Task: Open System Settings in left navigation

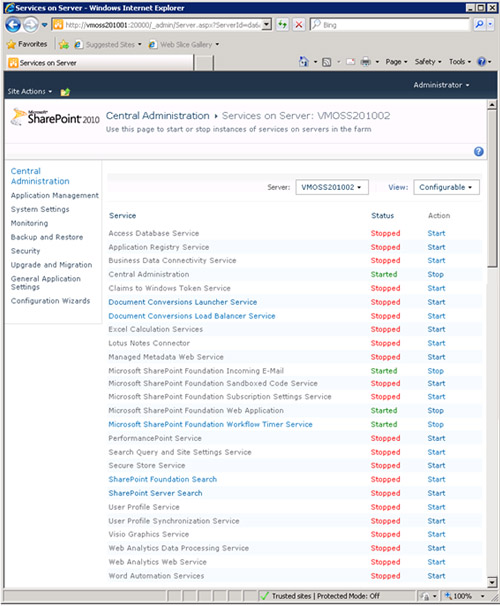Action: click(x=40, y=209)
